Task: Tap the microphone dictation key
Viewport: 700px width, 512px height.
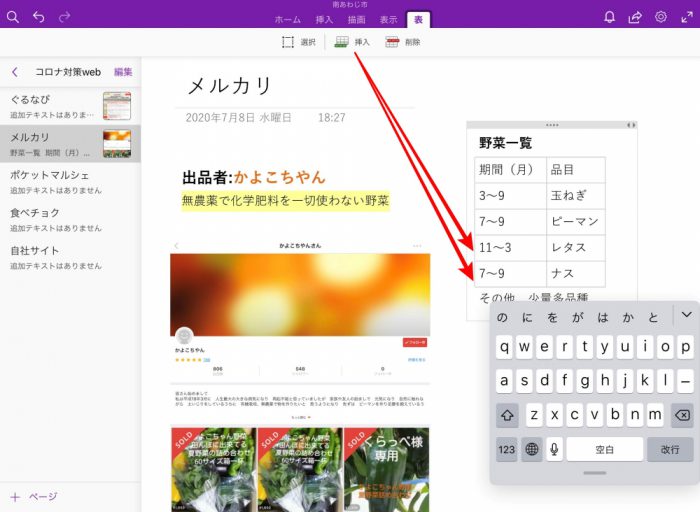Action: pyautogui.click(x=554, y=449)
